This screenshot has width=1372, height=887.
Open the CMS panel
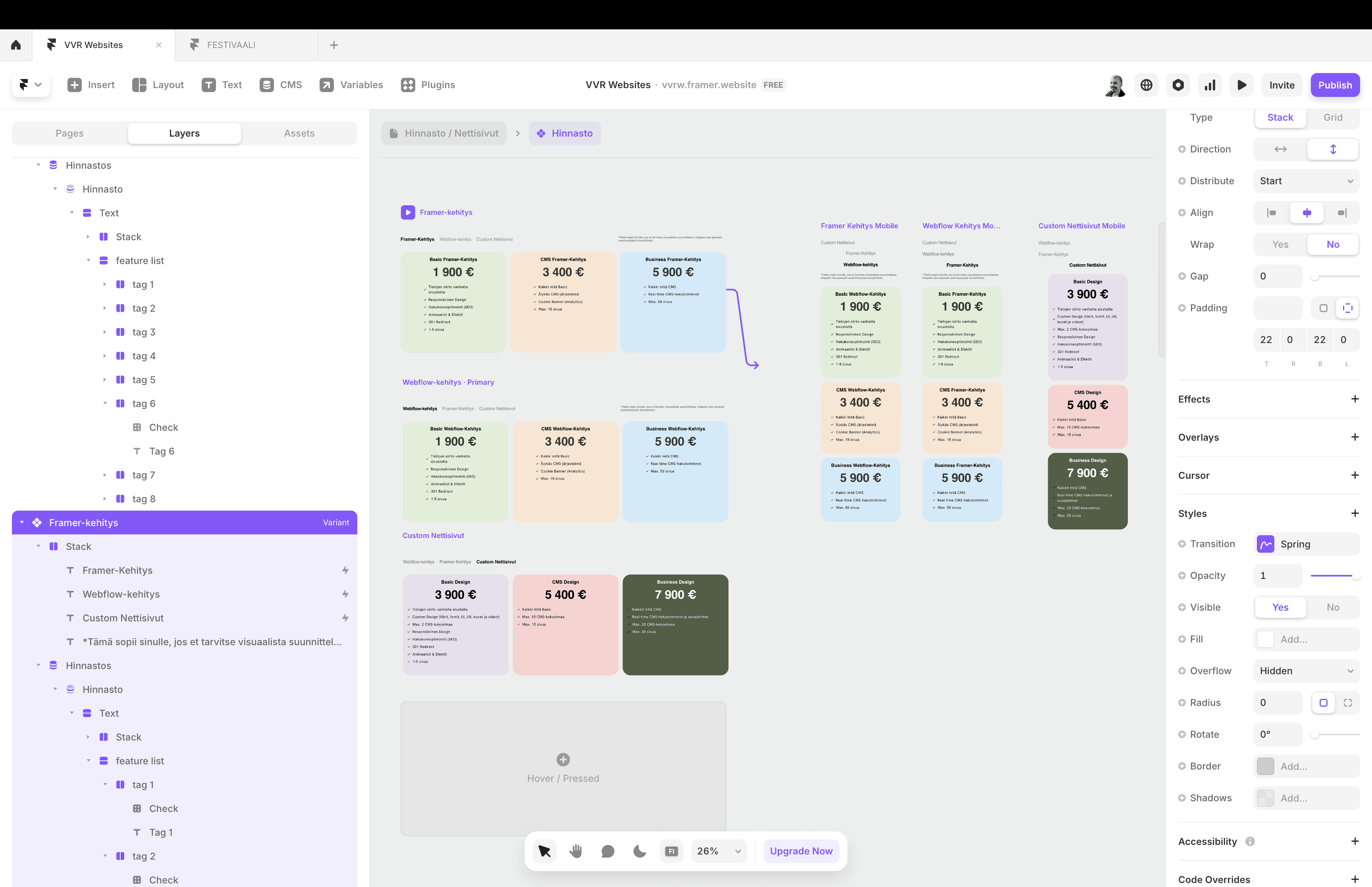coord(281,85)
